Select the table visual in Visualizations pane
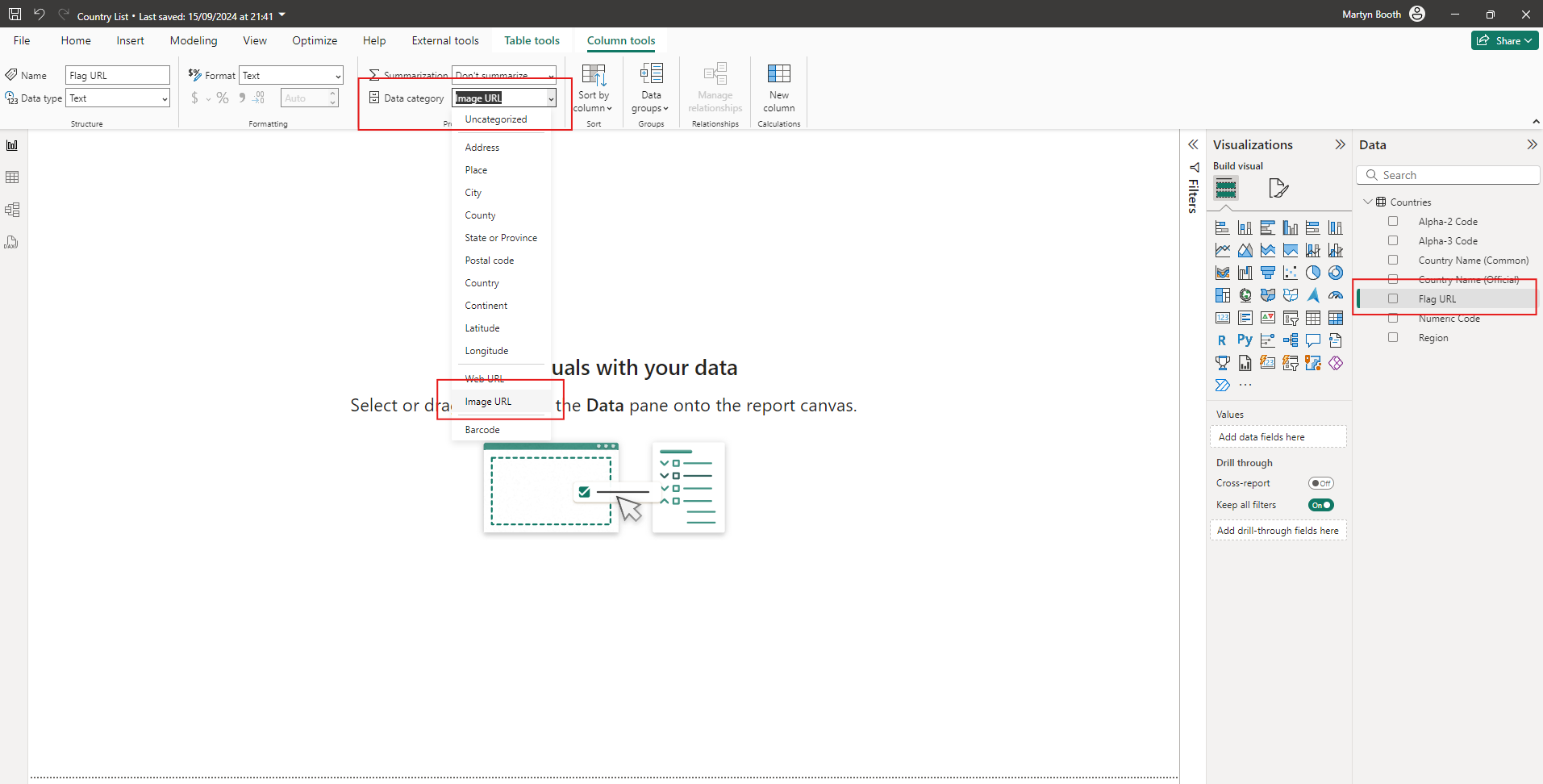Viewport: 1543px width, 784px height. [x=1313, y=318]
